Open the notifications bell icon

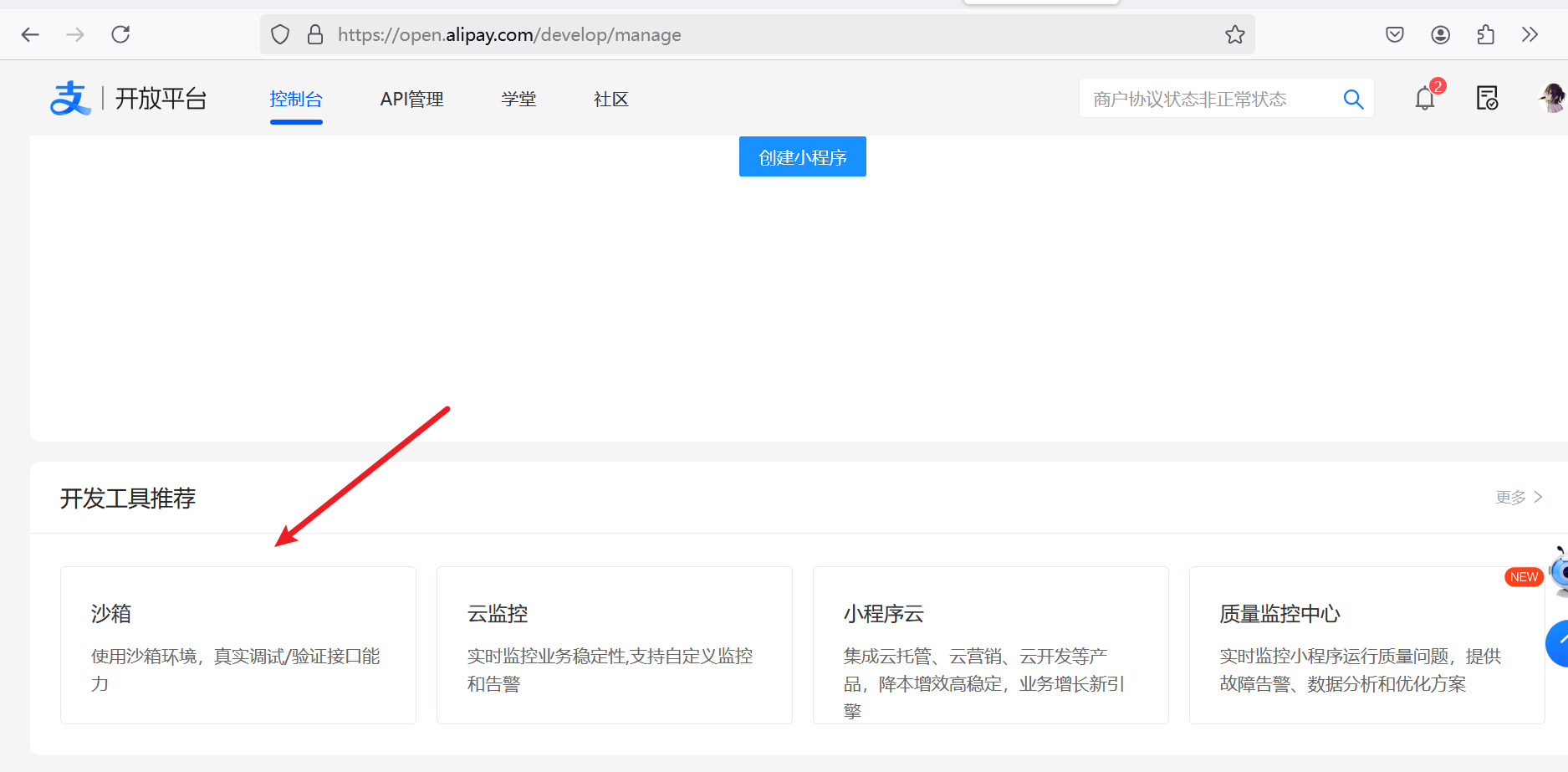1425,99
